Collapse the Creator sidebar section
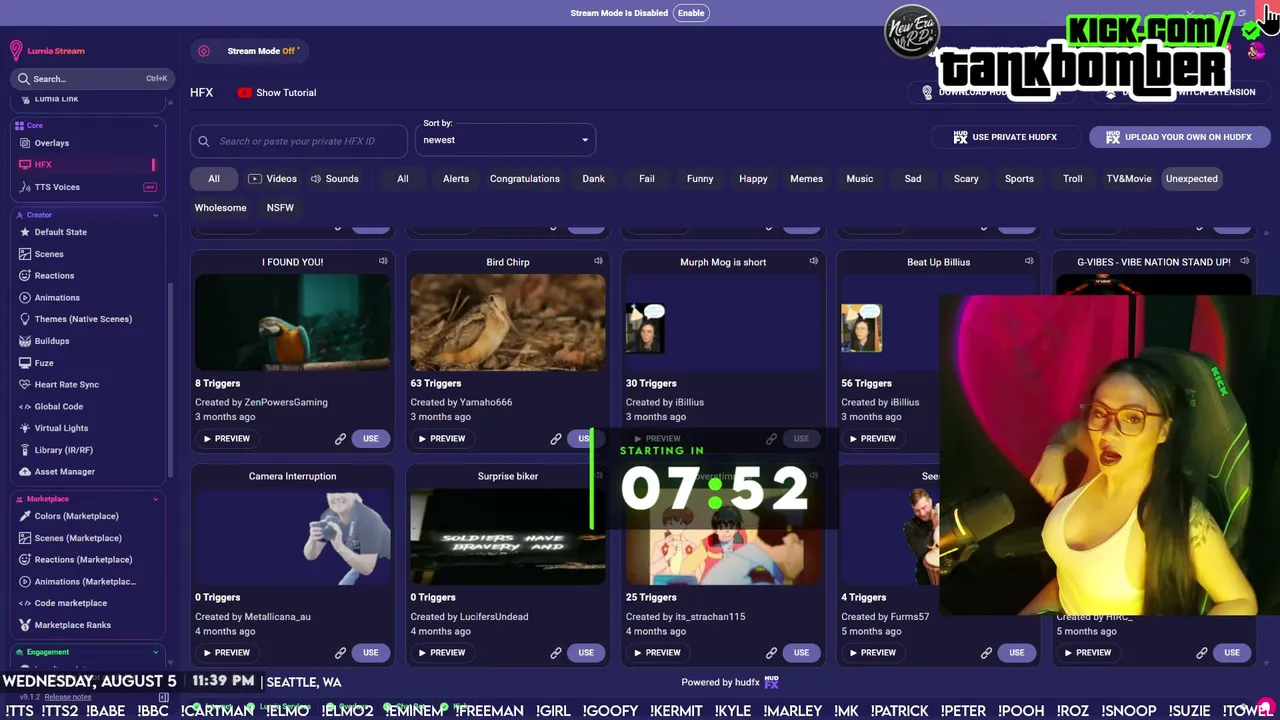 point(156,215)
